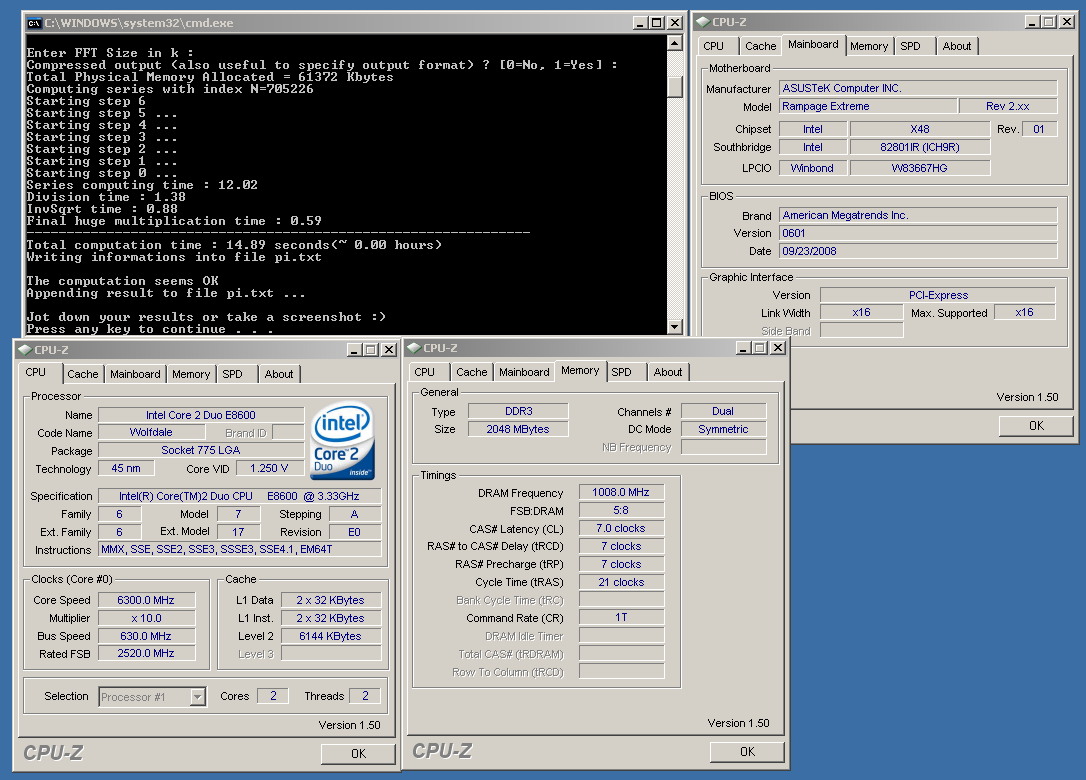
Task: Open Memory tab in processor CPU-Z window
Action: 191,374
